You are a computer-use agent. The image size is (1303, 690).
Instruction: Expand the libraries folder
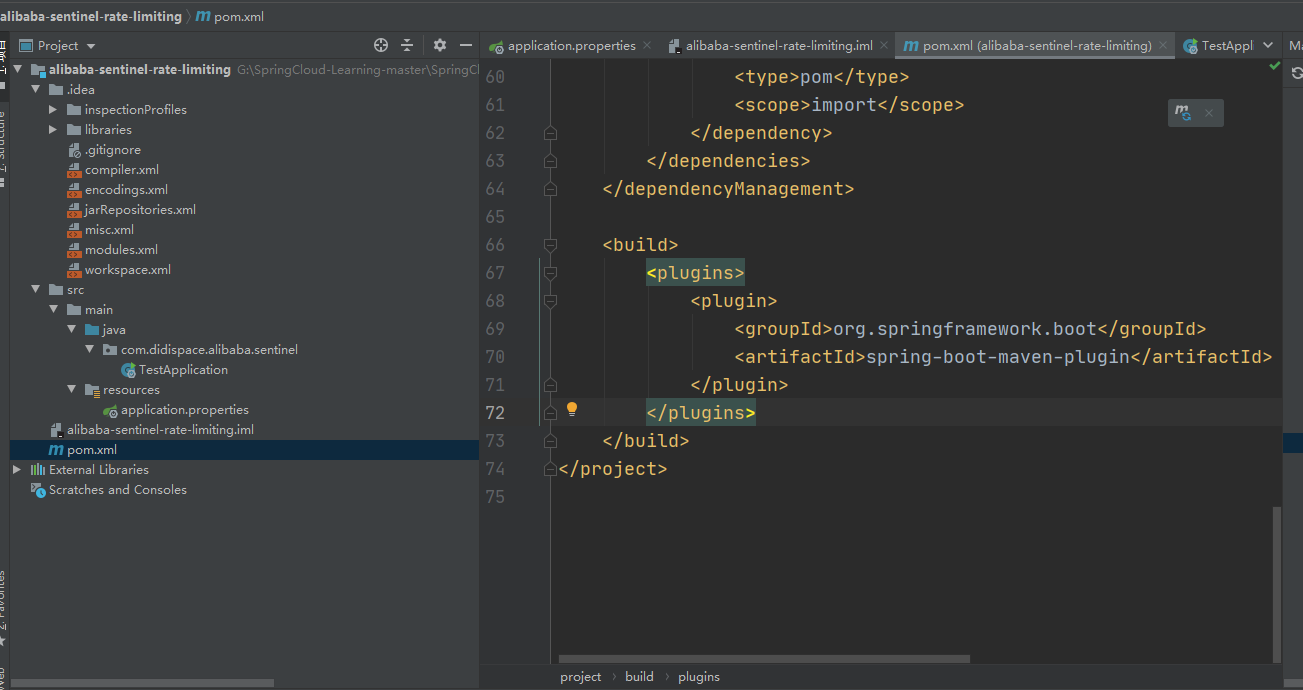[53, 130]
